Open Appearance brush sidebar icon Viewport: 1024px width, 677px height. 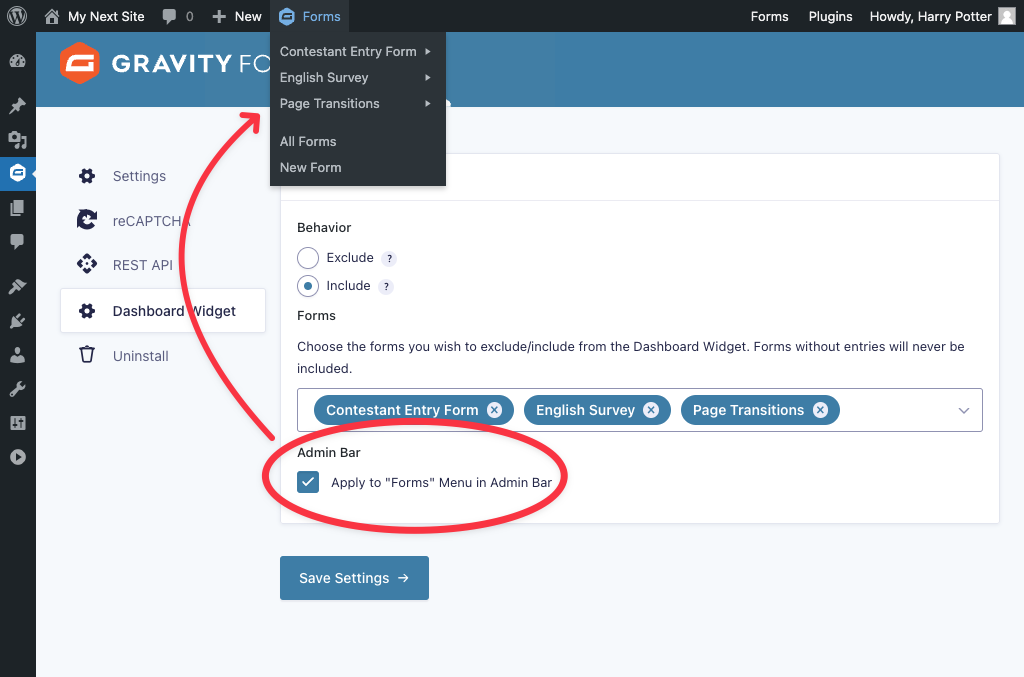pos(18,286)
